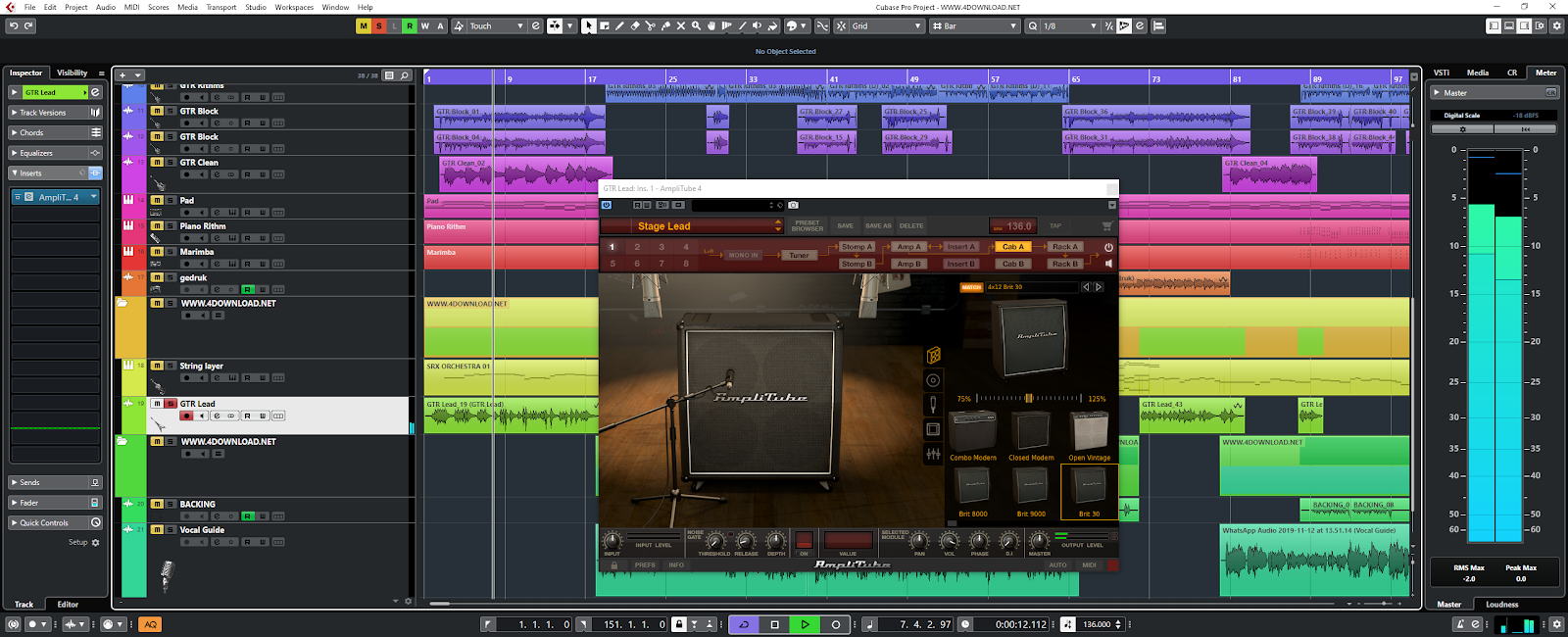The width and height of the screenshot is (1568, 637).
Task: Switch to the VSTi tab in right zone
Action: tap(1442, 73)
